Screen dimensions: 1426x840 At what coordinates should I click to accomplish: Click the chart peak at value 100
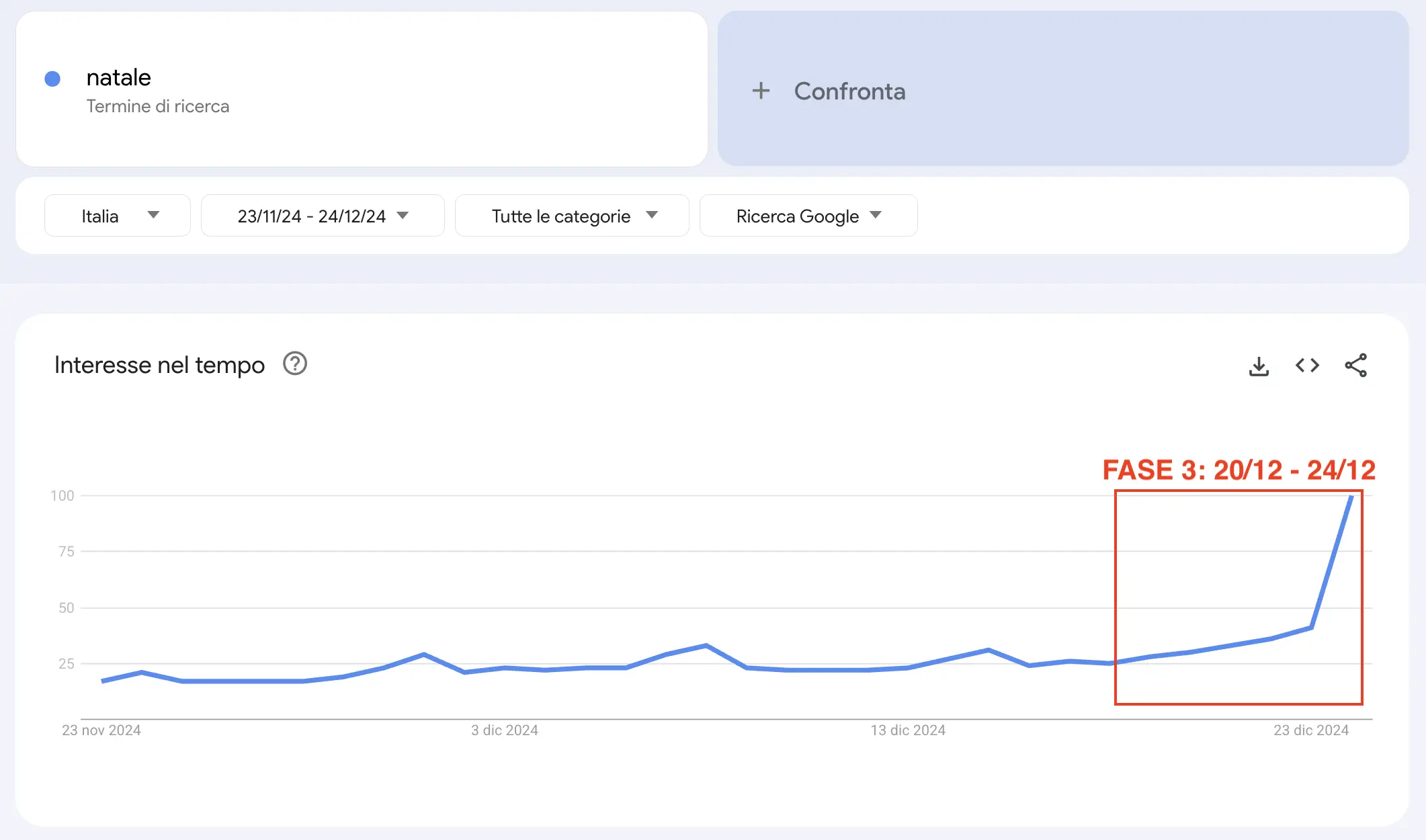[x=1351, y=497]
